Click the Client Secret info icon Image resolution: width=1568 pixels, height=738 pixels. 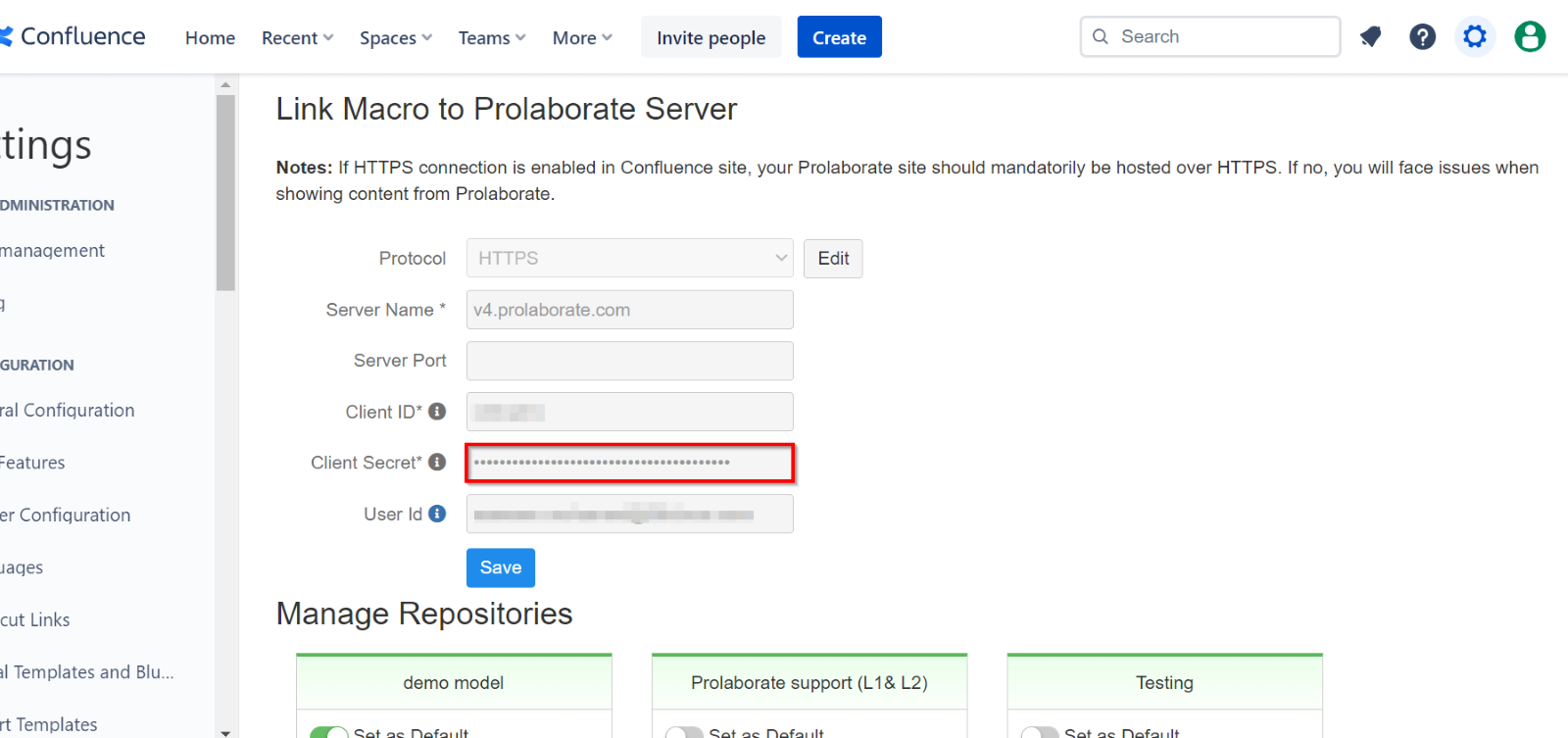click(437, 462)
